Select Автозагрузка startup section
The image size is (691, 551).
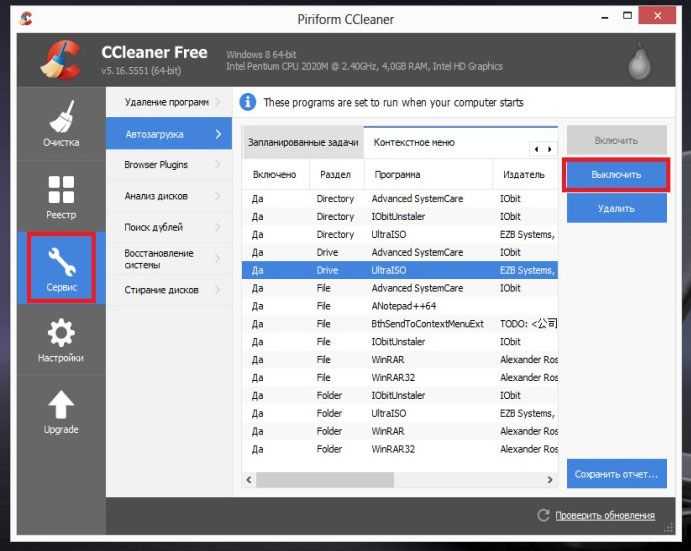(x=169, y=134)
